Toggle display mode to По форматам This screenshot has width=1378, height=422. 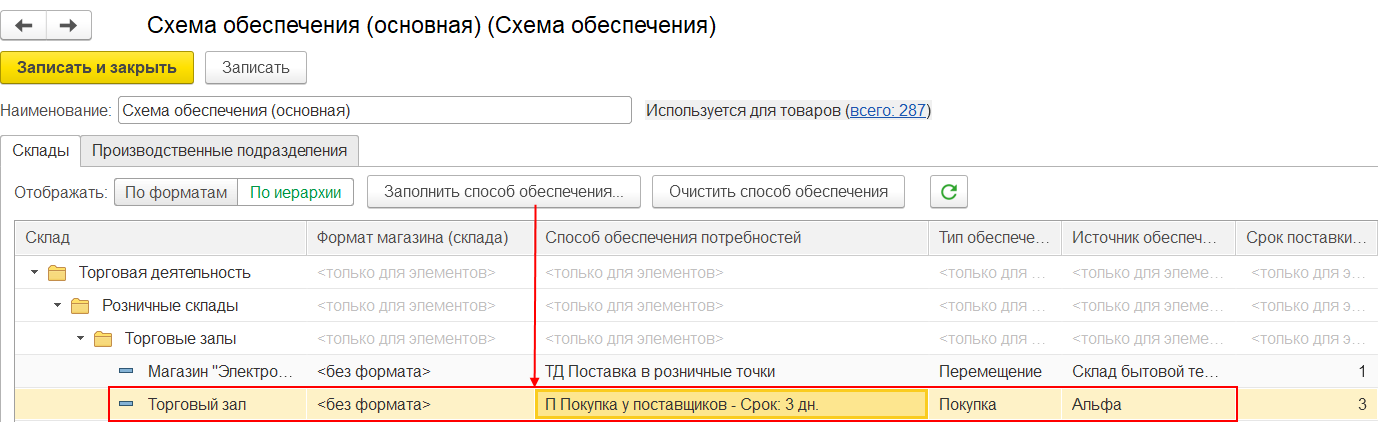(x=175, y=192)
